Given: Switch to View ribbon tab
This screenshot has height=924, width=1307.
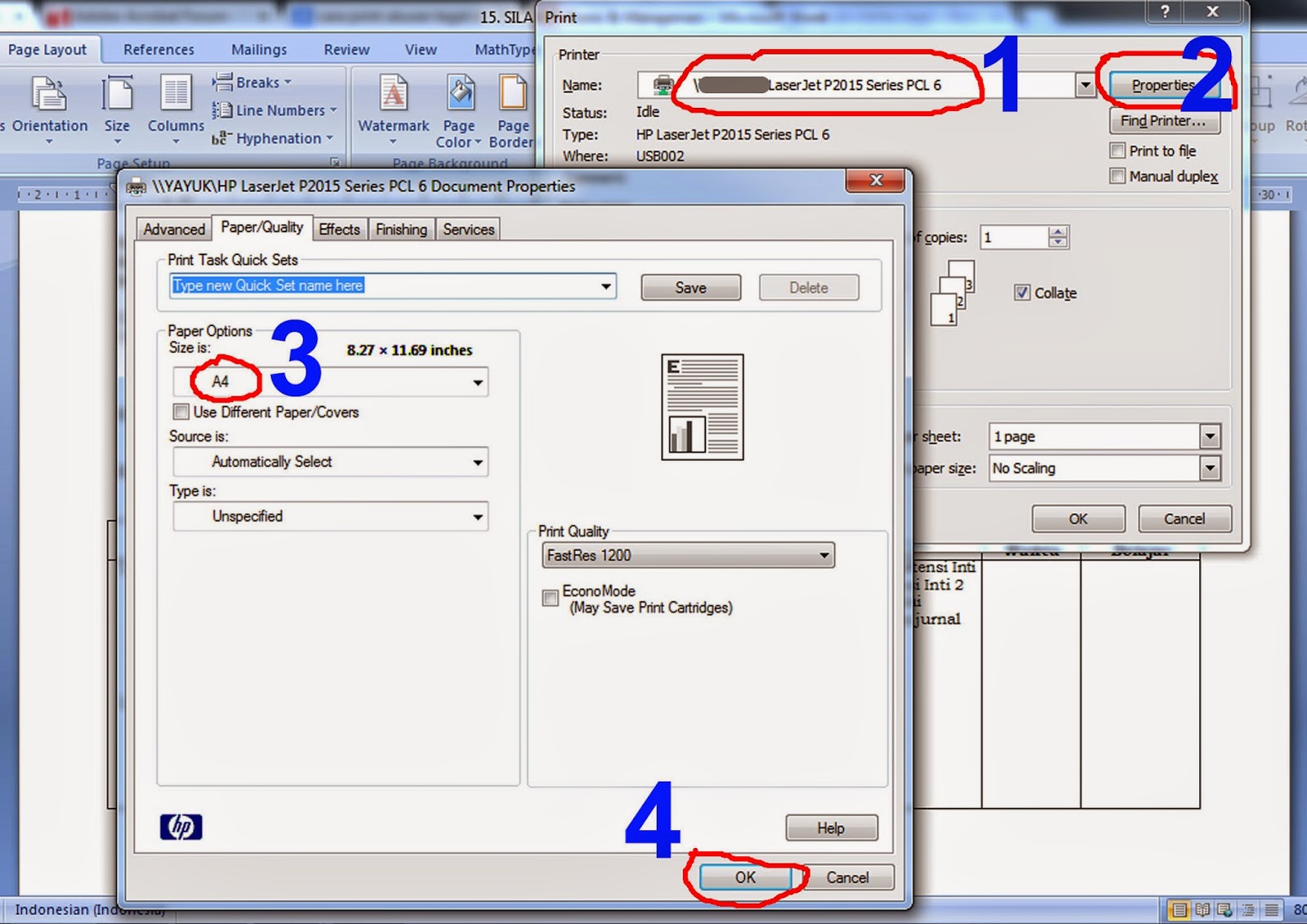Looking at the screenshot, I should pyautogui.click(x=421, y=50).
